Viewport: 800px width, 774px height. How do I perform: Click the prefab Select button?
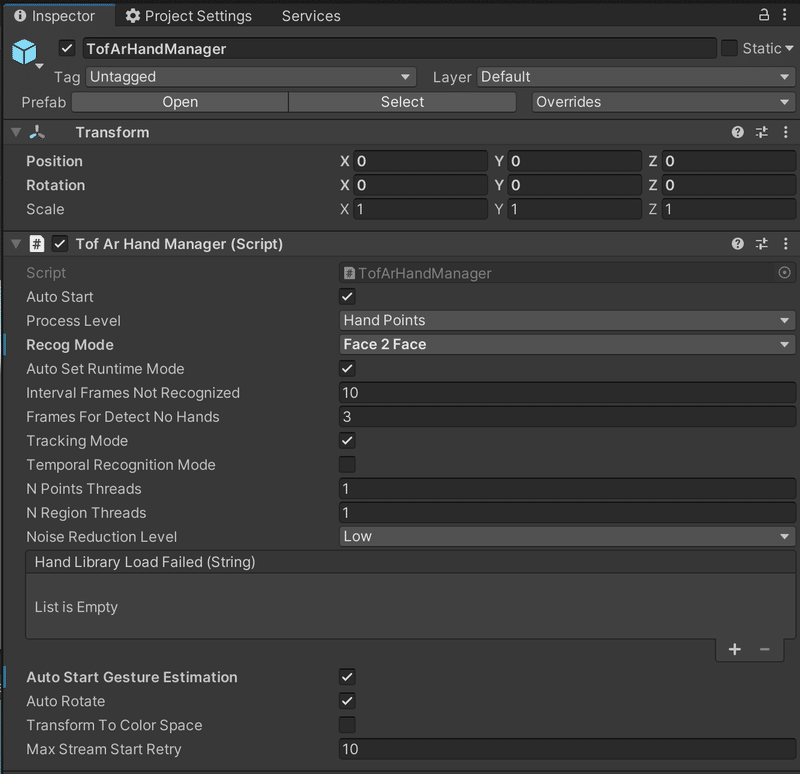402,102
